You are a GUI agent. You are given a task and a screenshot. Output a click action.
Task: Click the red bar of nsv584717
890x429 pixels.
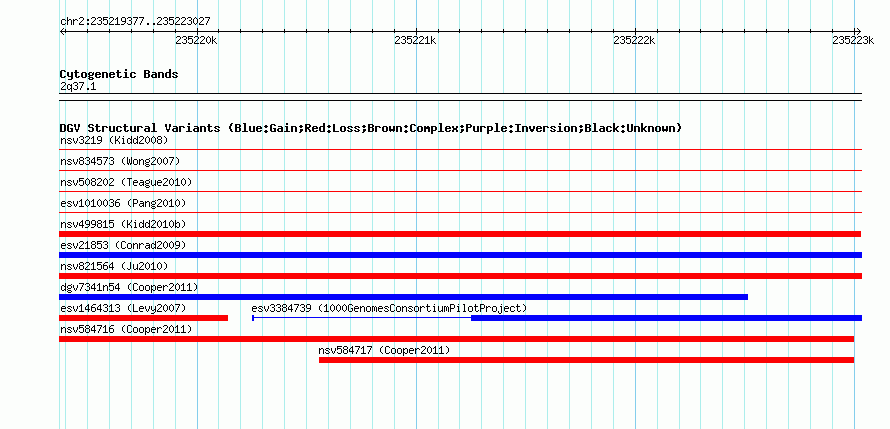pos(586,360)
